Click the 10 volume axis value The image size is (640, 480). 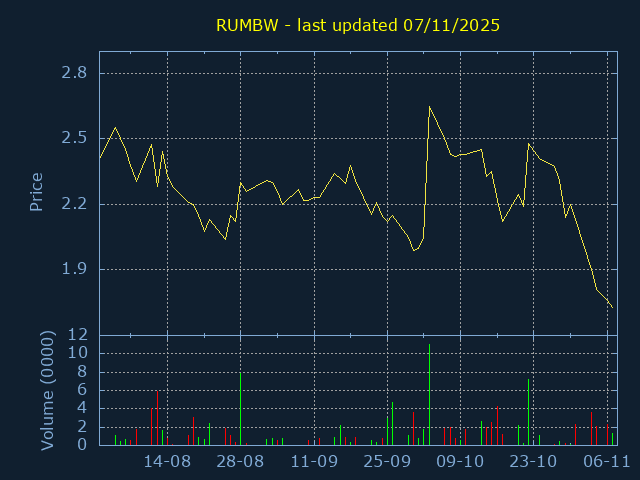(x=79, y=353)
